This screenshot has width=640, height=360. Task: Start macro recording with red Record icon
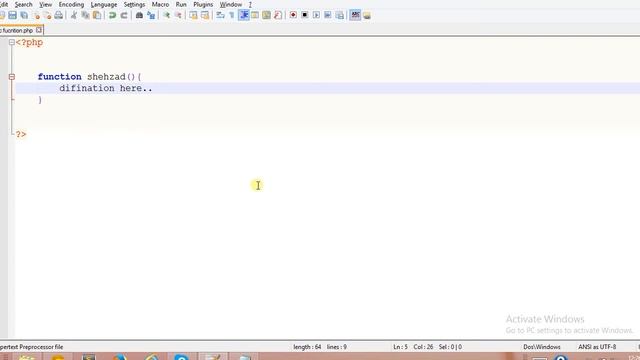[x=293, y=16]
